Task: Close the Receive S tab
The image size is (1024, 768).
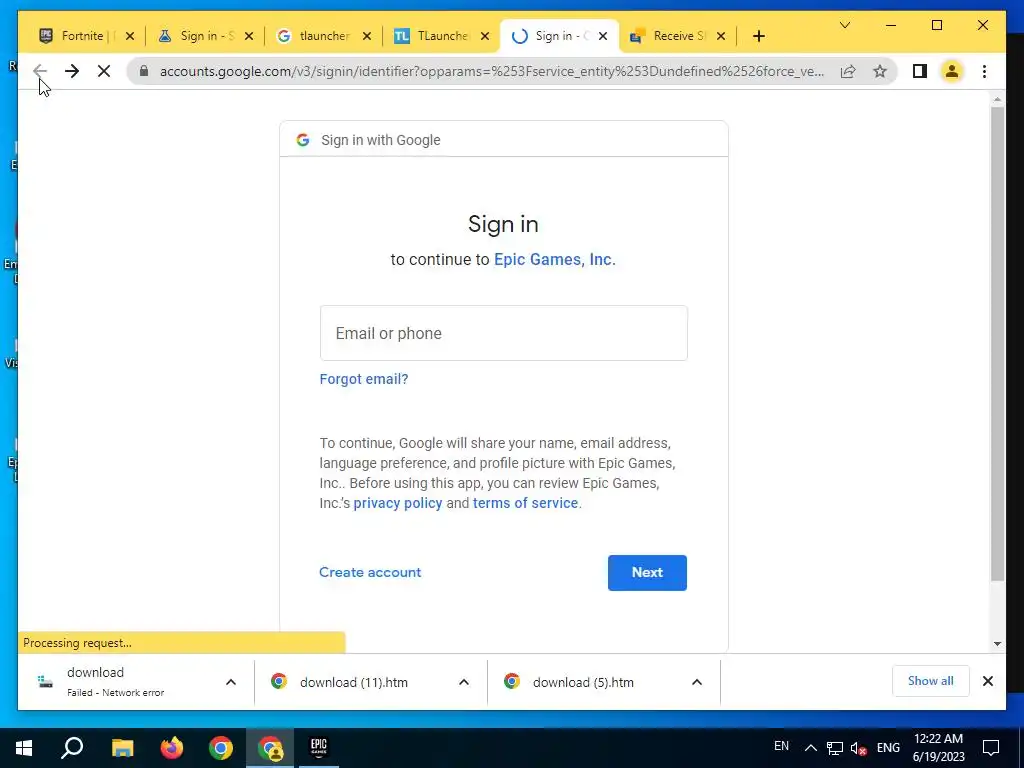Action: [x=721, y=36]
